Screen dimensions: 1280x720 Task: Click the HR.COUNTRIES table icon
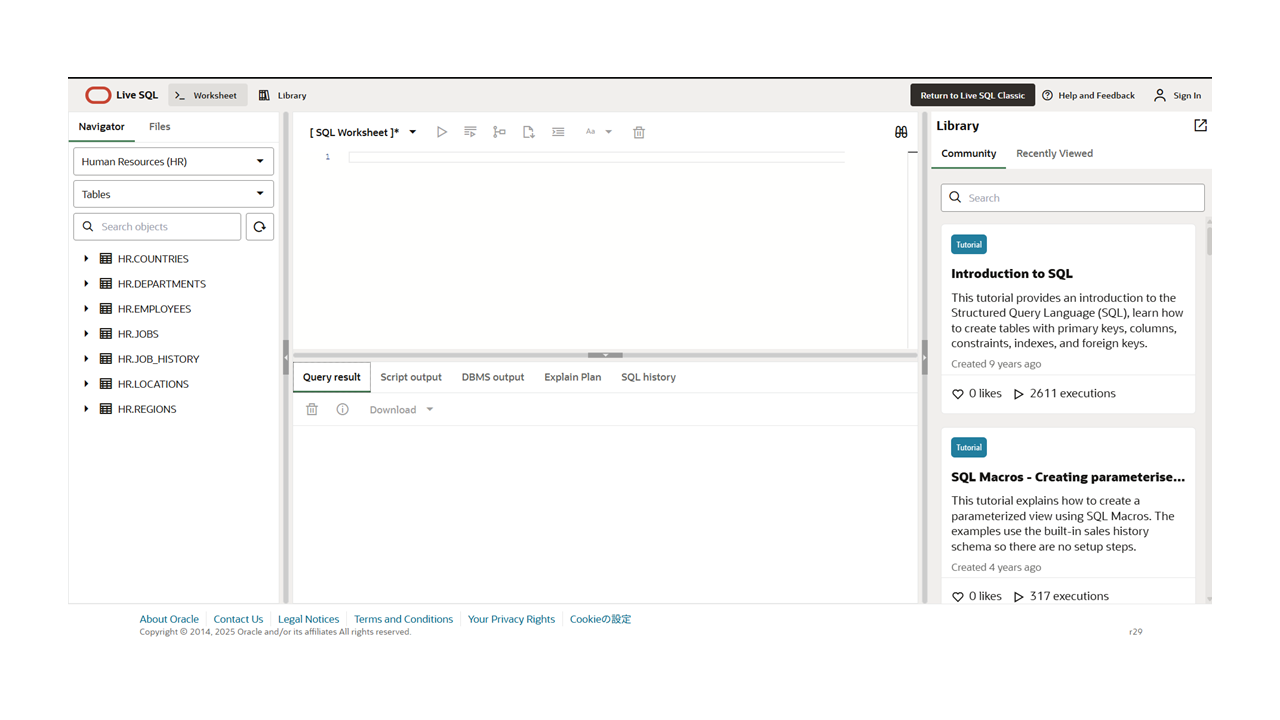click(106, 259)
